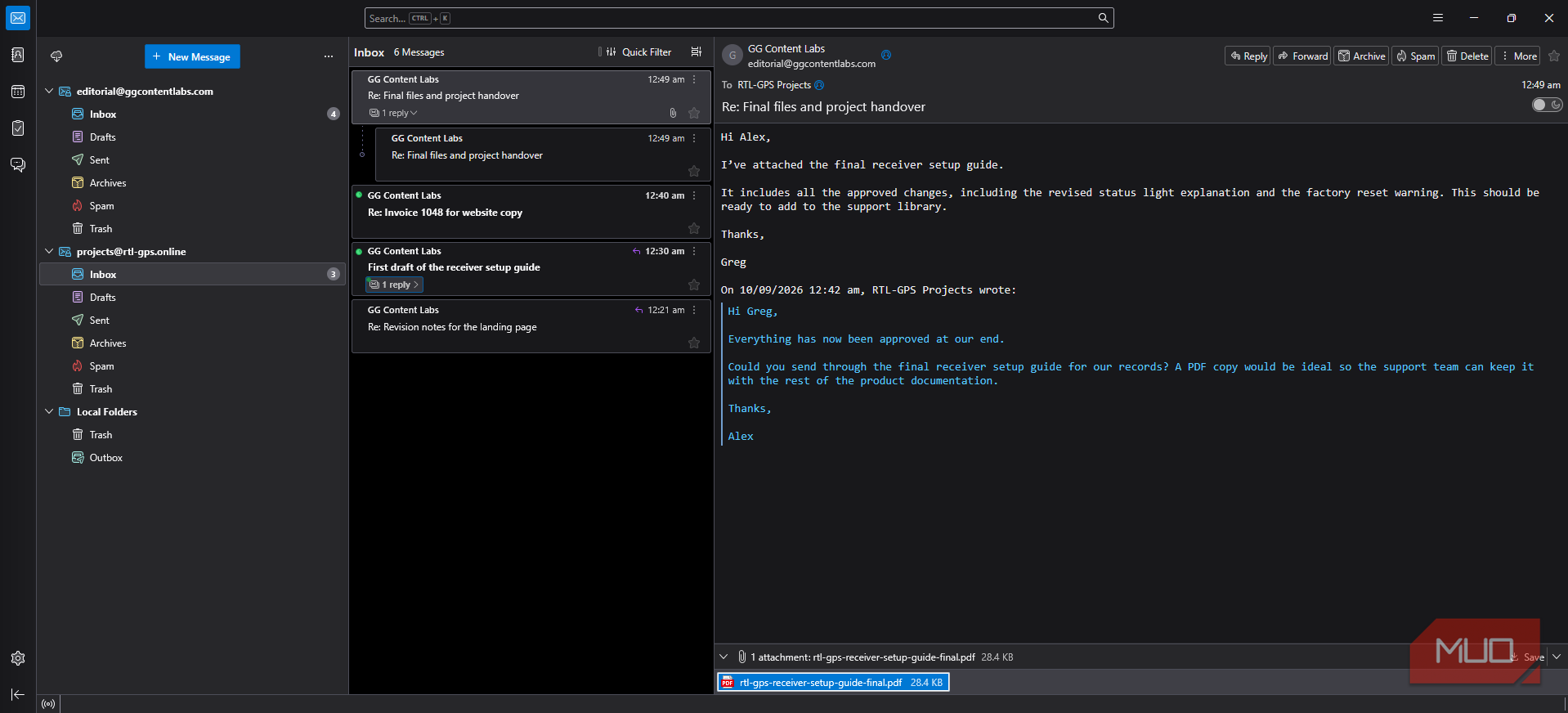Open Trash under editorial@ggcontentlabs.com
Viewport: 1568px width, 713px height.
pyautogui.click(x=191, y=229)
